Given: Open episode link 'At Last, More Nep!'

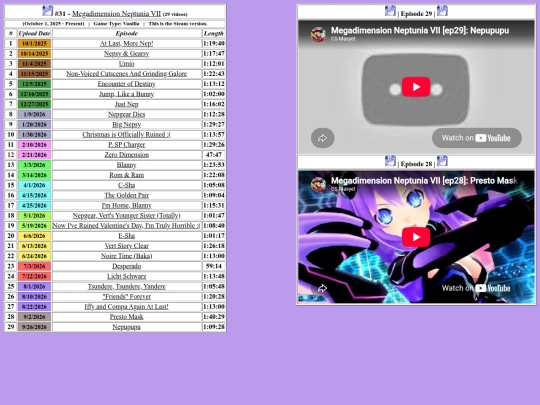Looking at the screenshot, I should click(x=126, y=44).
